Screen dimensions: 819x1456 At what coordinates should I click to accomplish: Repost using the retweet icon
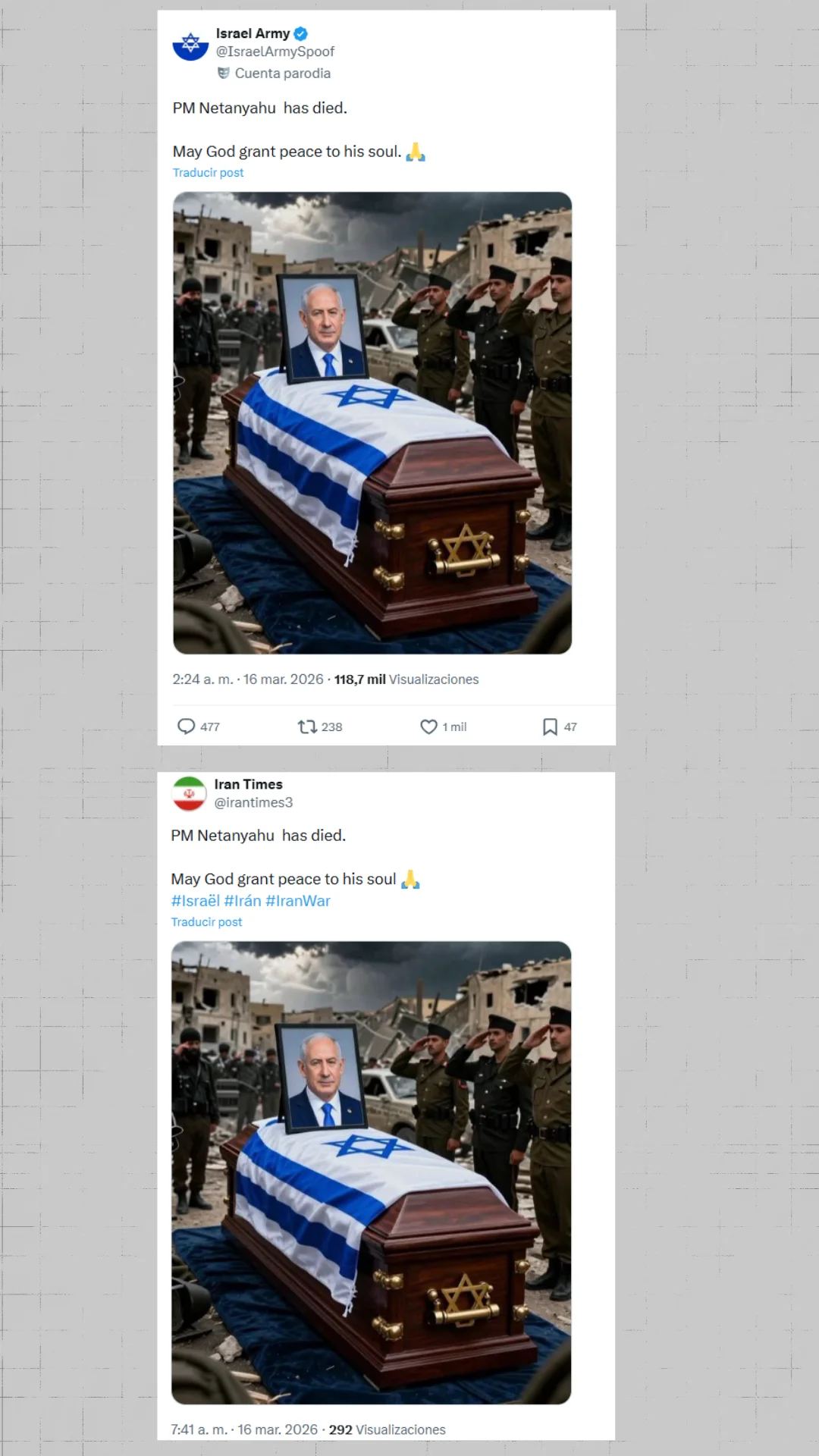point(306,726)
